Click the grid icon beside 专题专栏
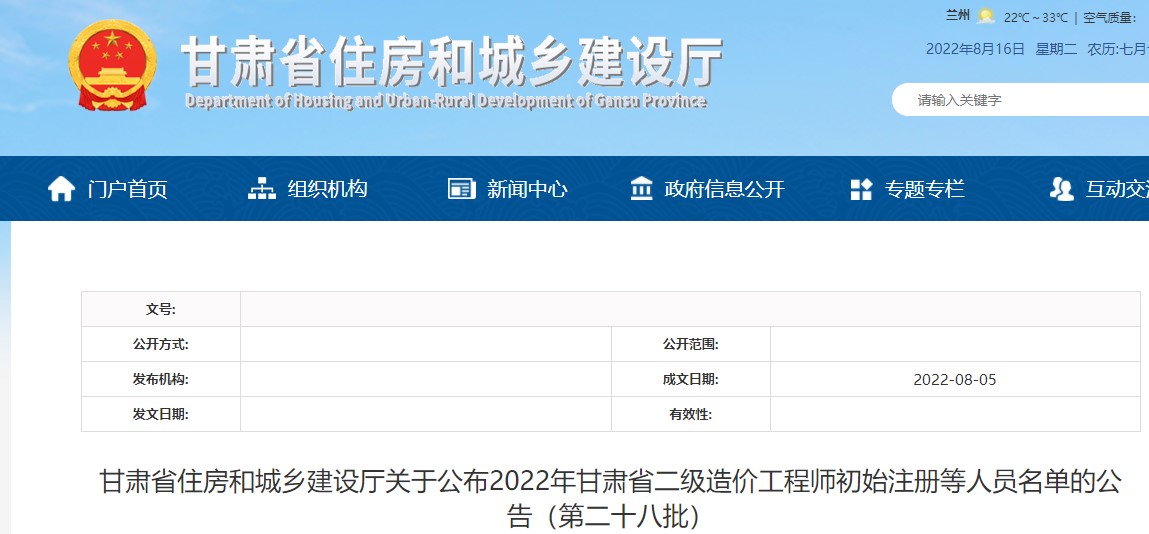The height and width of the screenshot is (534, 1149). pos(861,189)
